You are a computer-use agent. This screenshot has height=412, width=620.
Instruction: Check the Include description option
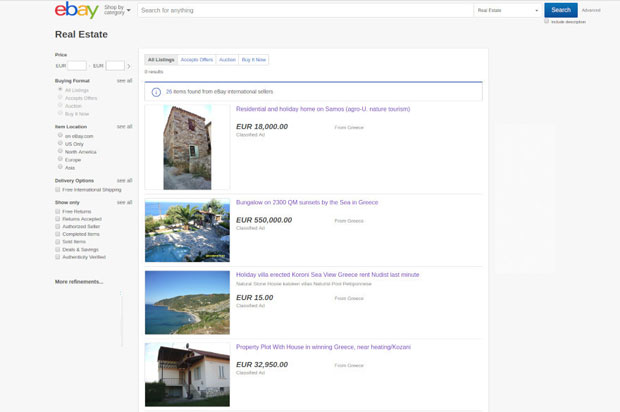pos(547,21)
